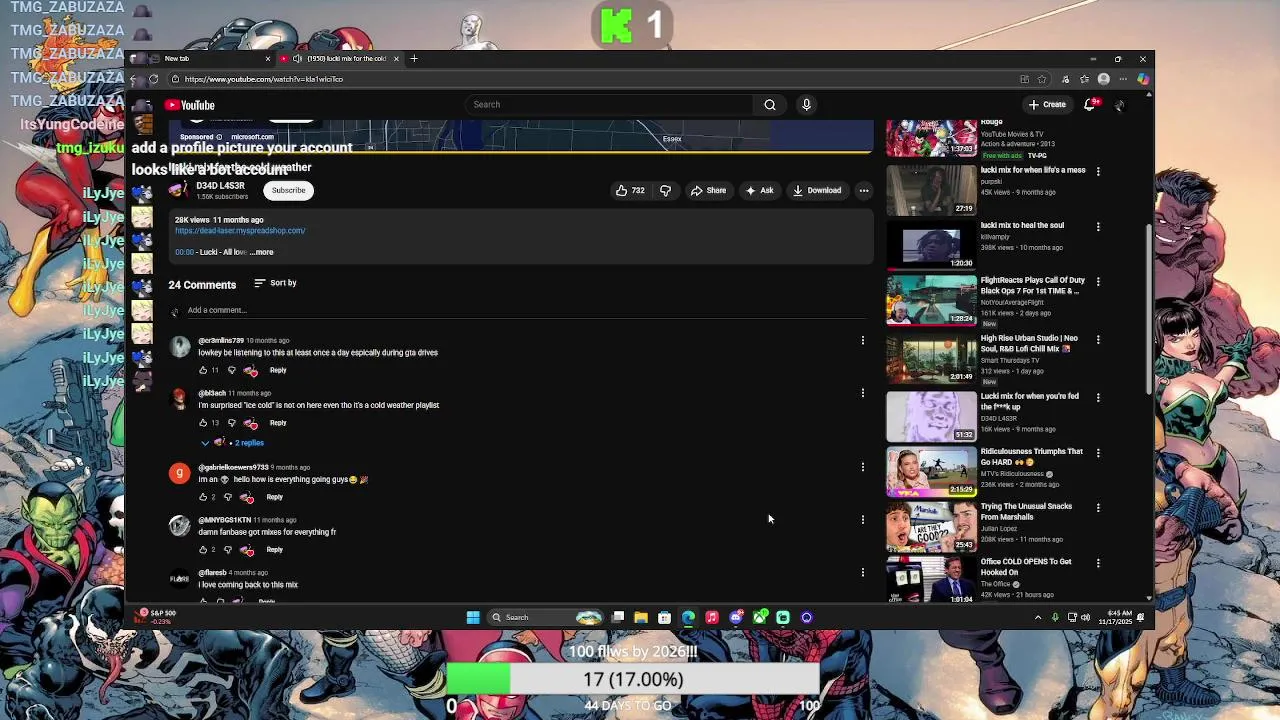This screenshot has height=720, width=1280.
Task: Close the New tab browser tab
Action: click(x=267, y=58)
